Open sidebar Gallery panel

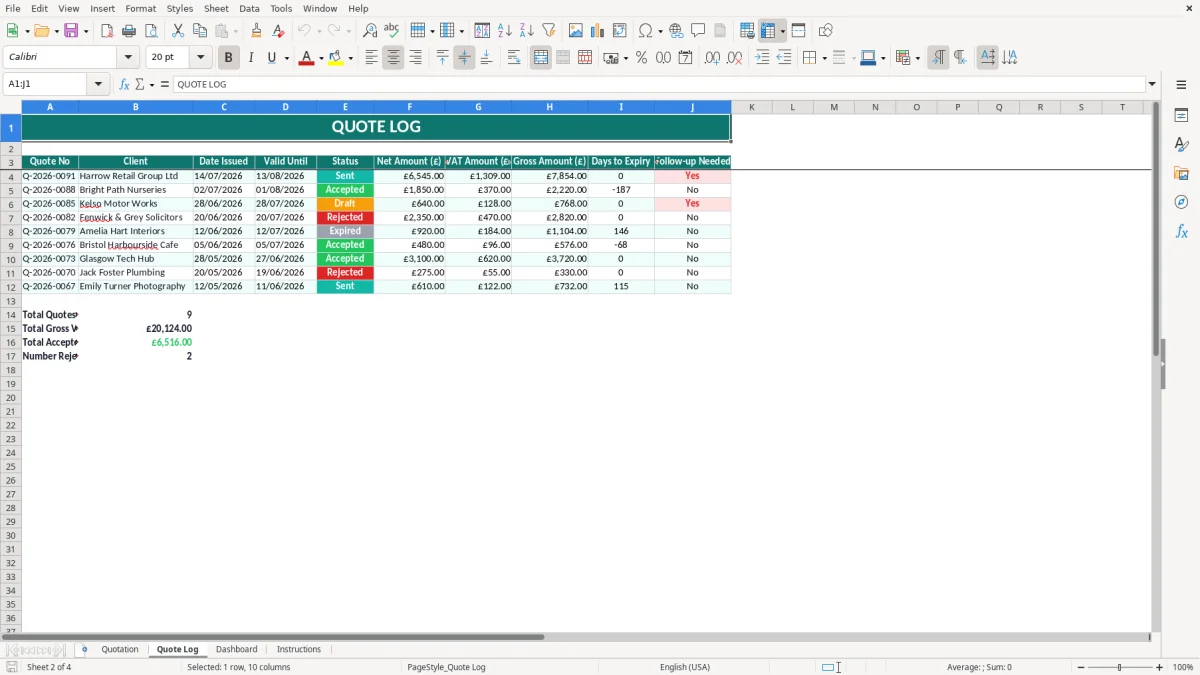coord(1181,174)
